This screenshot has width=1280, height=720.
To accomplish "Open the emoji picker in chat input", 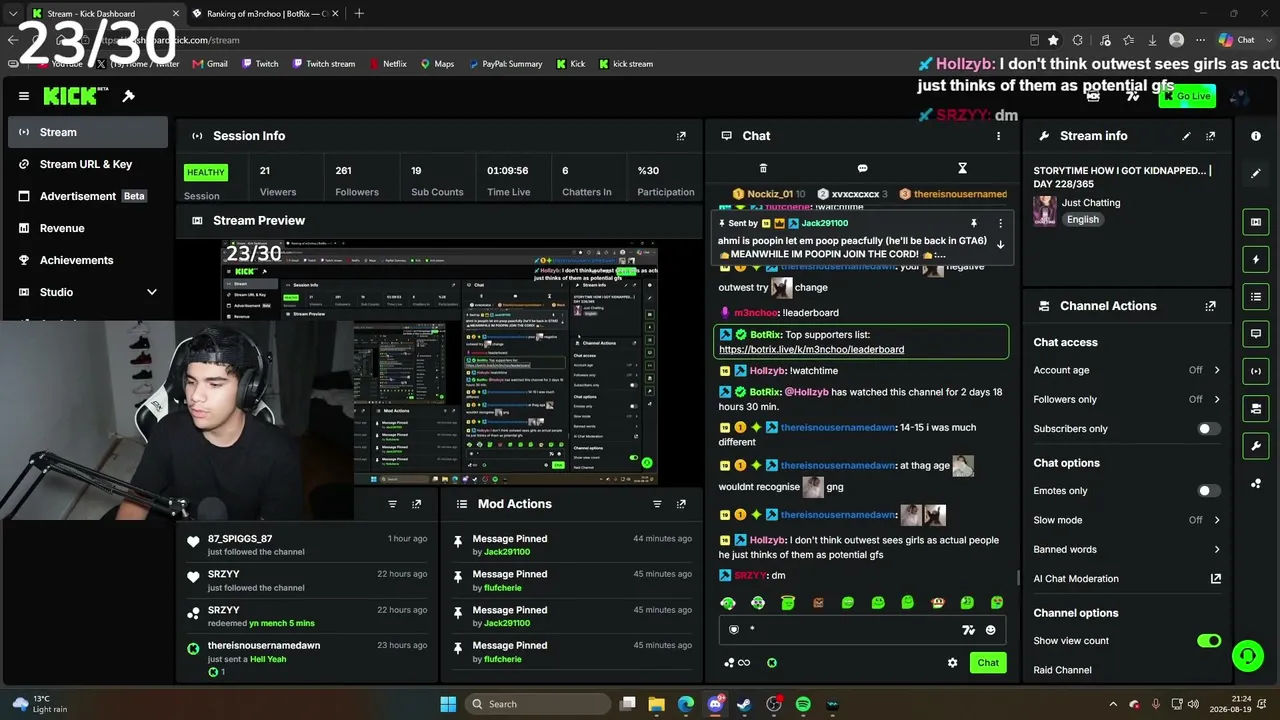I will point(991,630).
